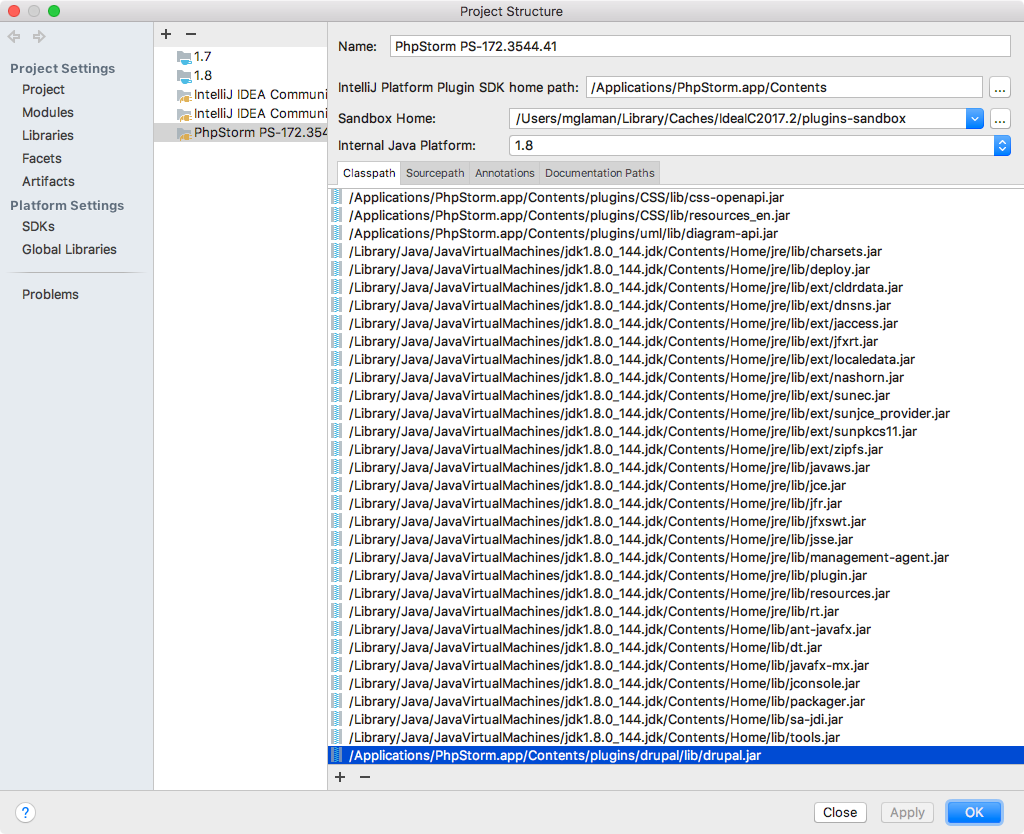Select the cldrdata.jar classpath entry

click(676, 287)
